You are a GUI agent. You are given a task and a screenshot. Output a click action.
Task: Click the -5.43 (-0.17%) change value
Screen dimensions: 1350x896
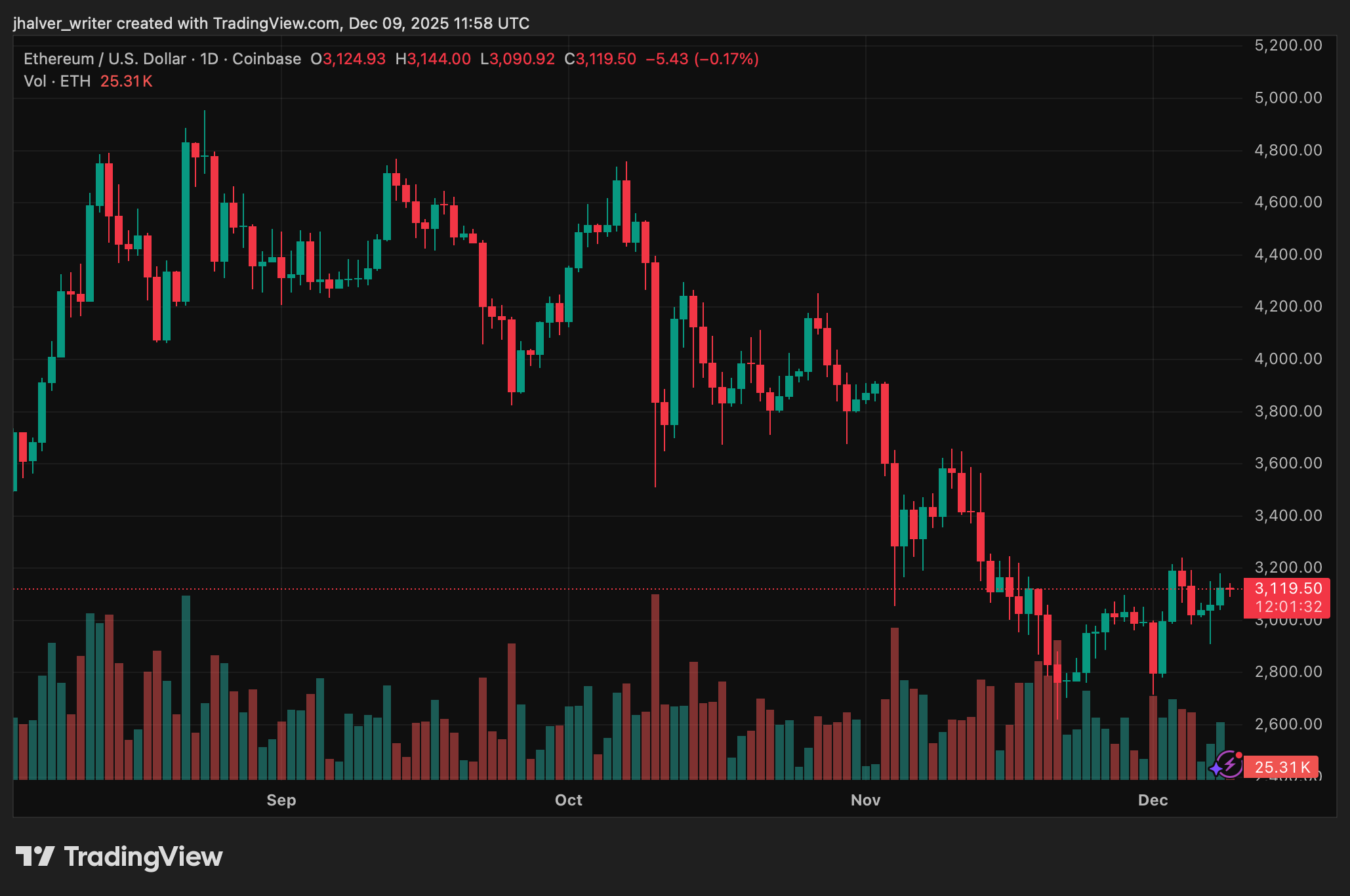pos(702,59)
